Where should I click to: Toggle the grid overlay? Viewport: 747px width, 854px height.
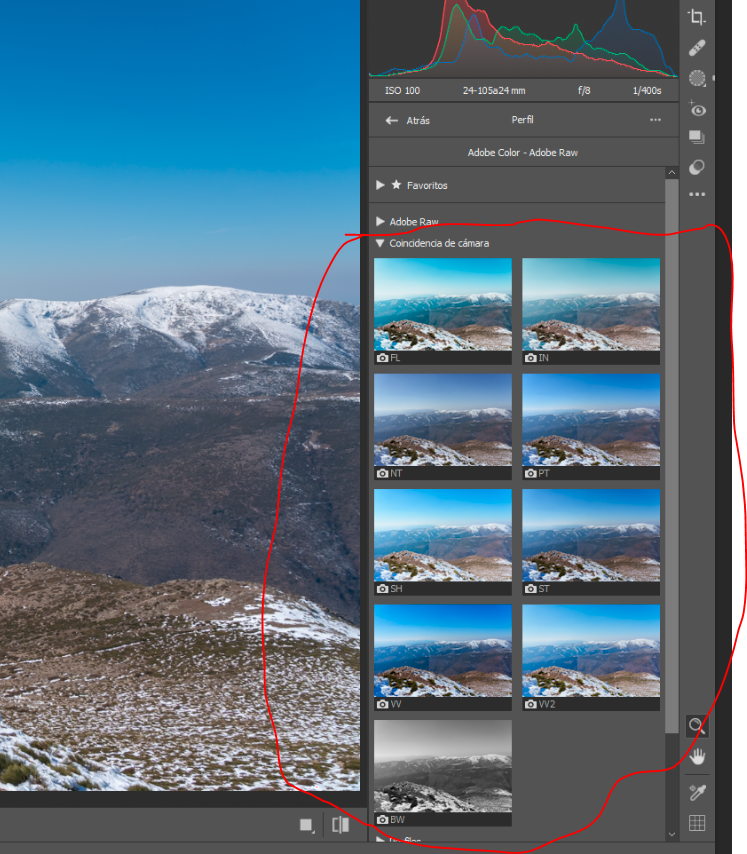[x=697, y=824]
